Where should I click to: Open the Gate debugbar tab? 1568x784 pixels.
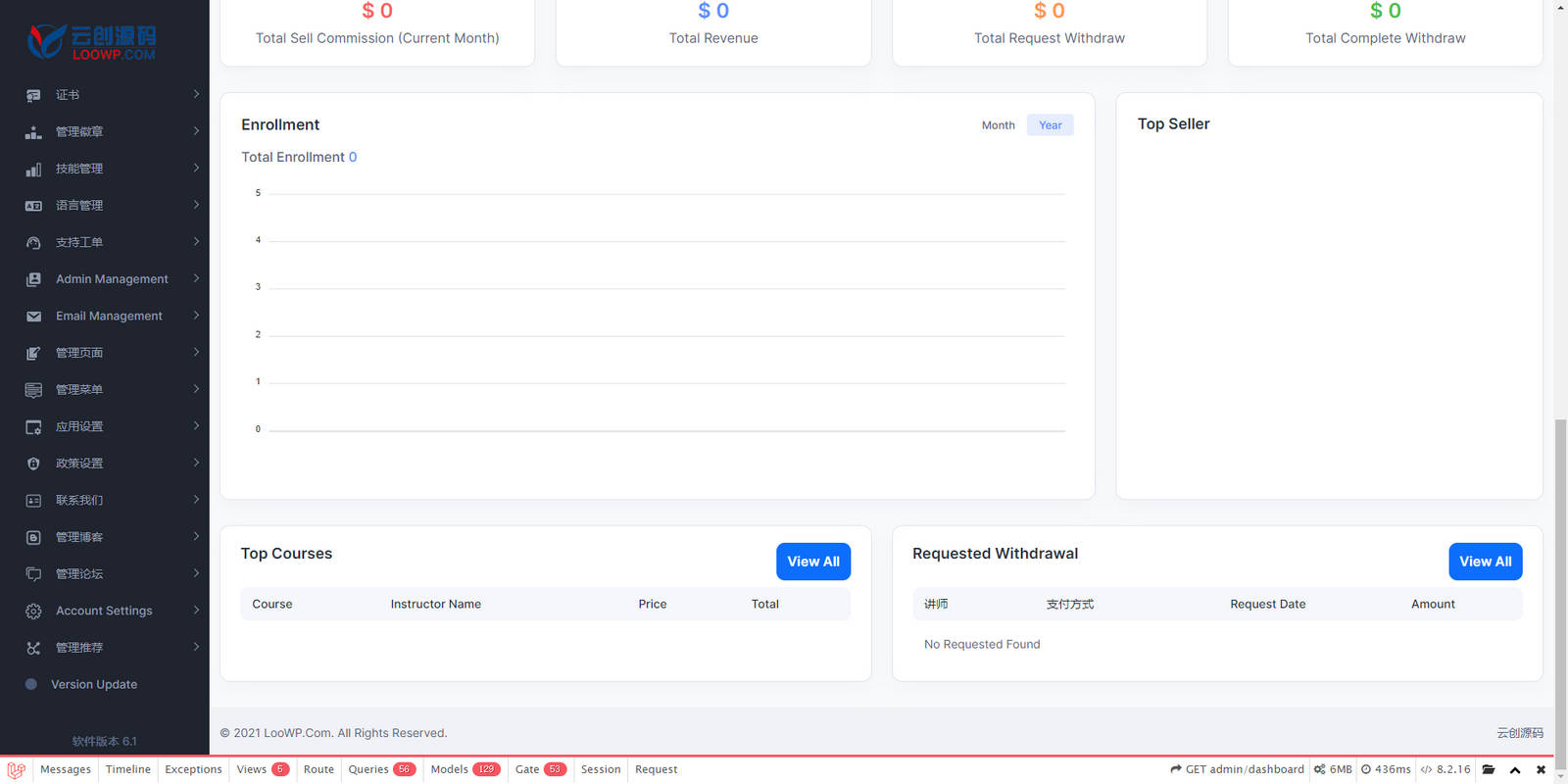541,769
